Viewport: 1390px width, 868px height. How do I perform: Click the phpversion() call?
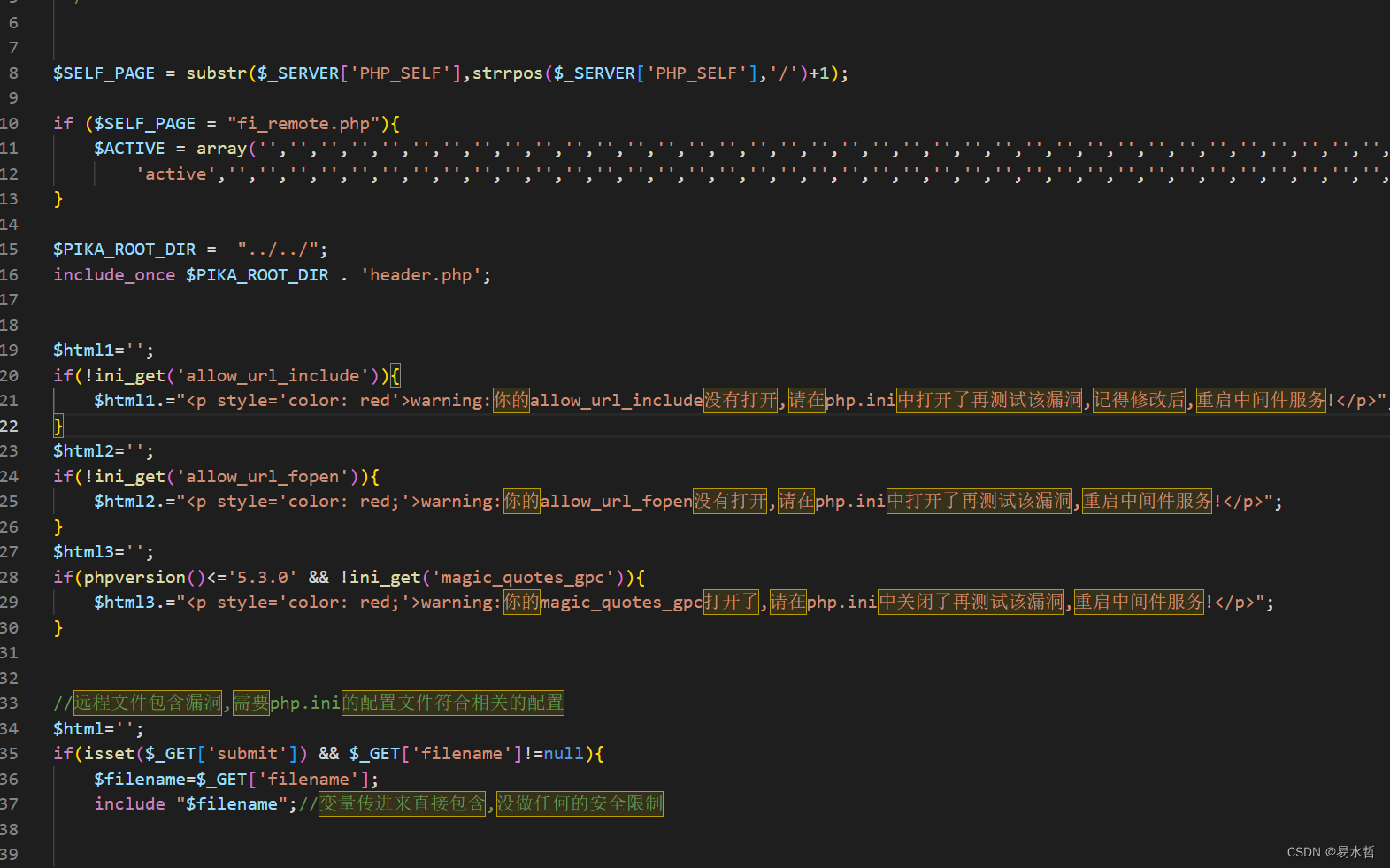[145, 578]
